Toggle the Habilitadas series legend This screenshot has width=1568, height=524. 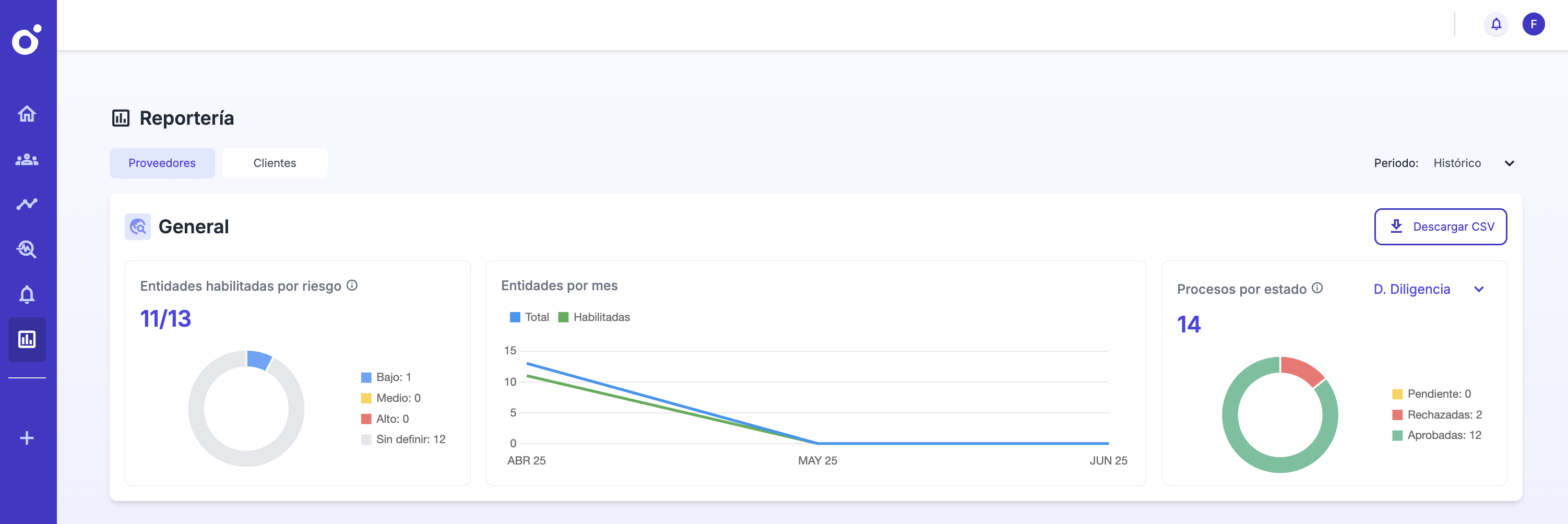click(594, 317)
